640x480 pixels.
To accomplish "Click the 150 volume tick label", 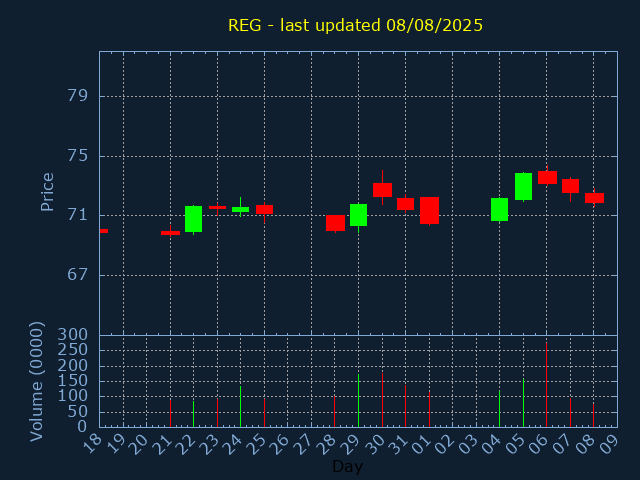I will 73,381.
